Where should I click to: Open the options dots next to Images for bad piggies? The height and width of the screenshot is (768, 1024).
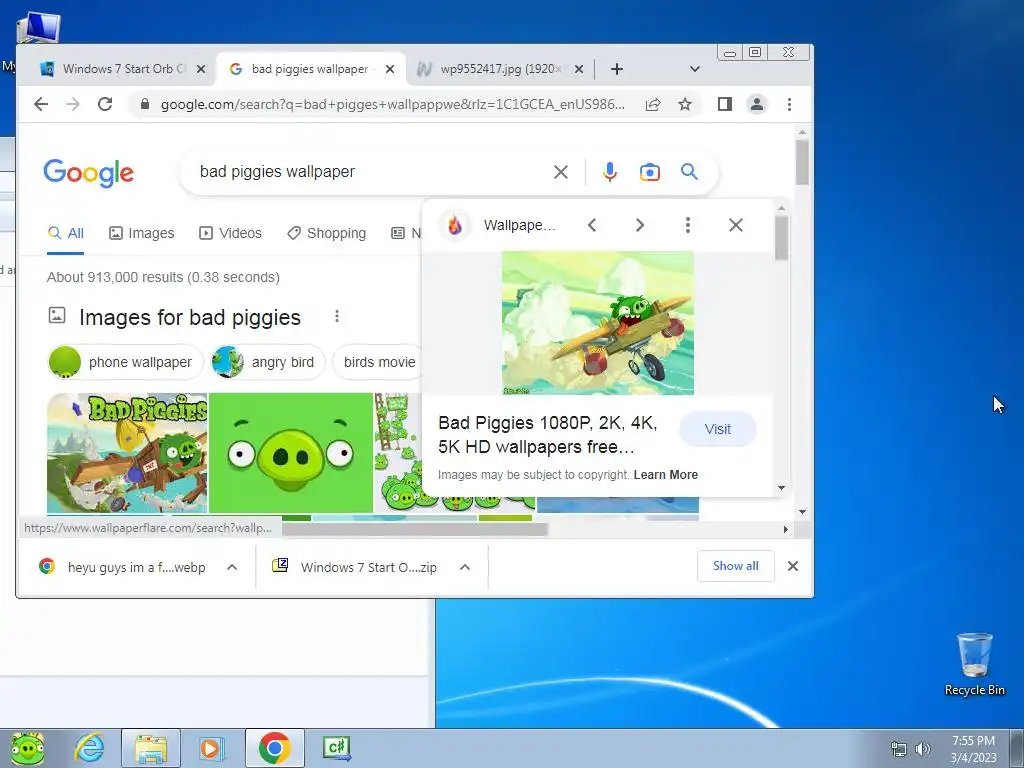tap(337, 316)
